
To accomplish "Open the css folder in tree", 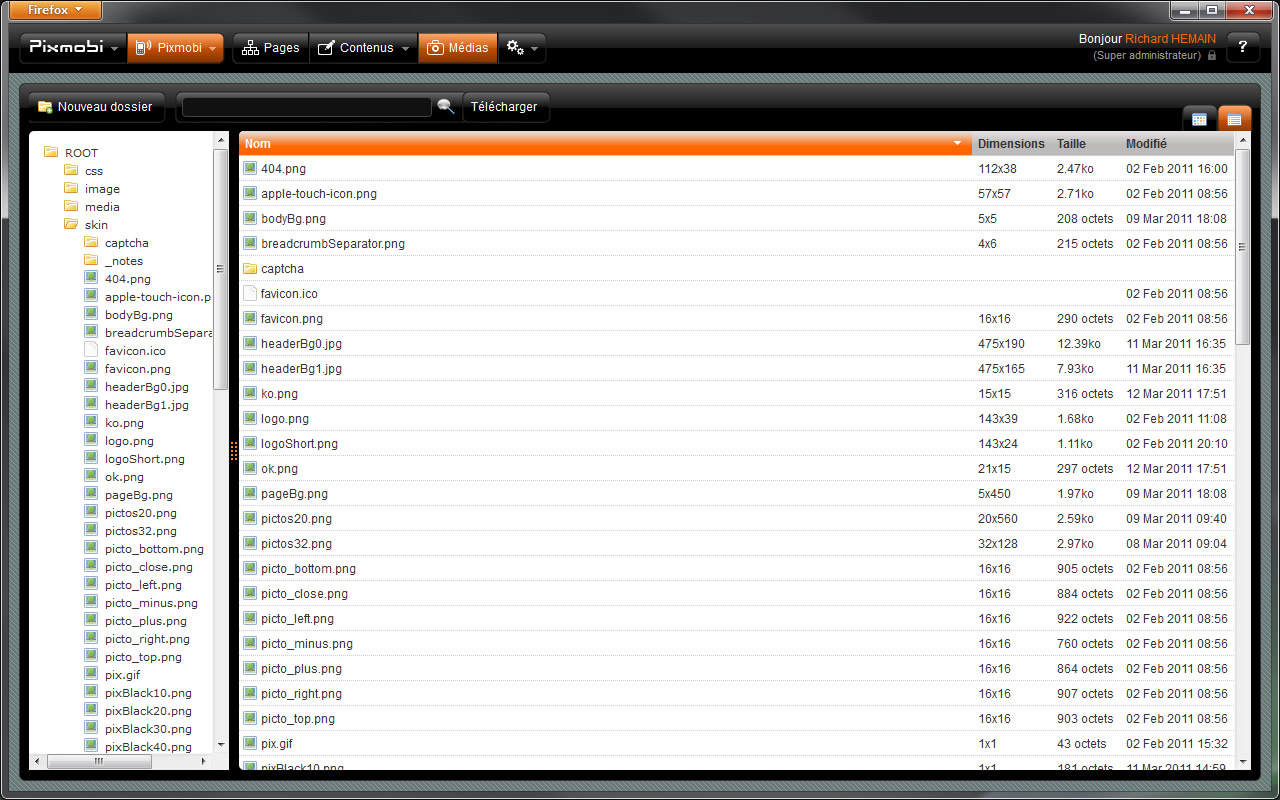I will (93, 171).
